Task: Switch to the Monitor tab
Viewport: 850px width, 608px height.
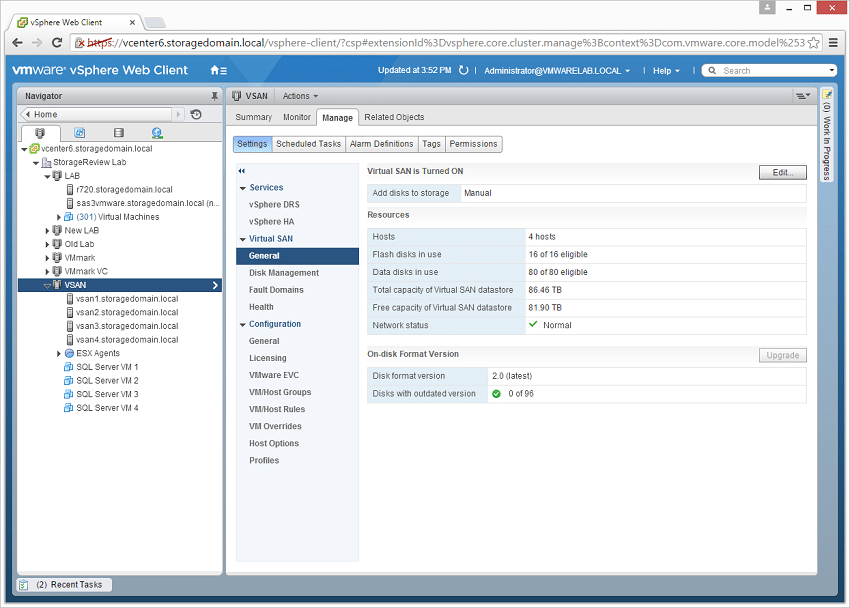Action: (297, 117)
